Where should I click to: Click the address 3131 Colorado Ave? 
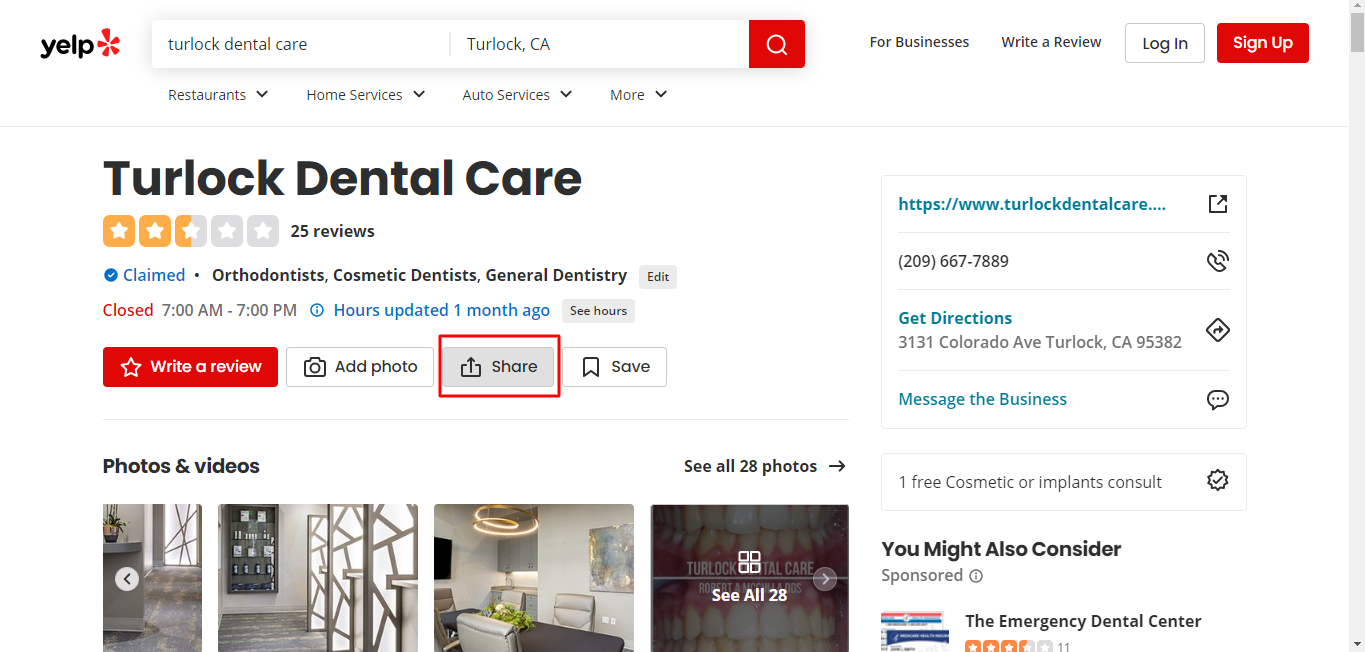1040,342
